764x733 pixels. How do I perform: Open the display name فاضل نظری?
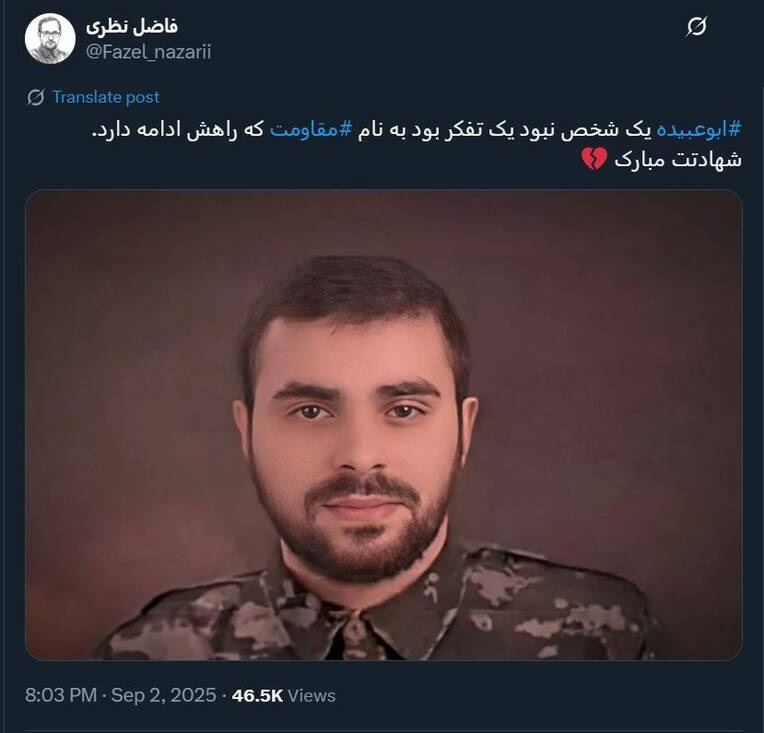coord(132,26)
